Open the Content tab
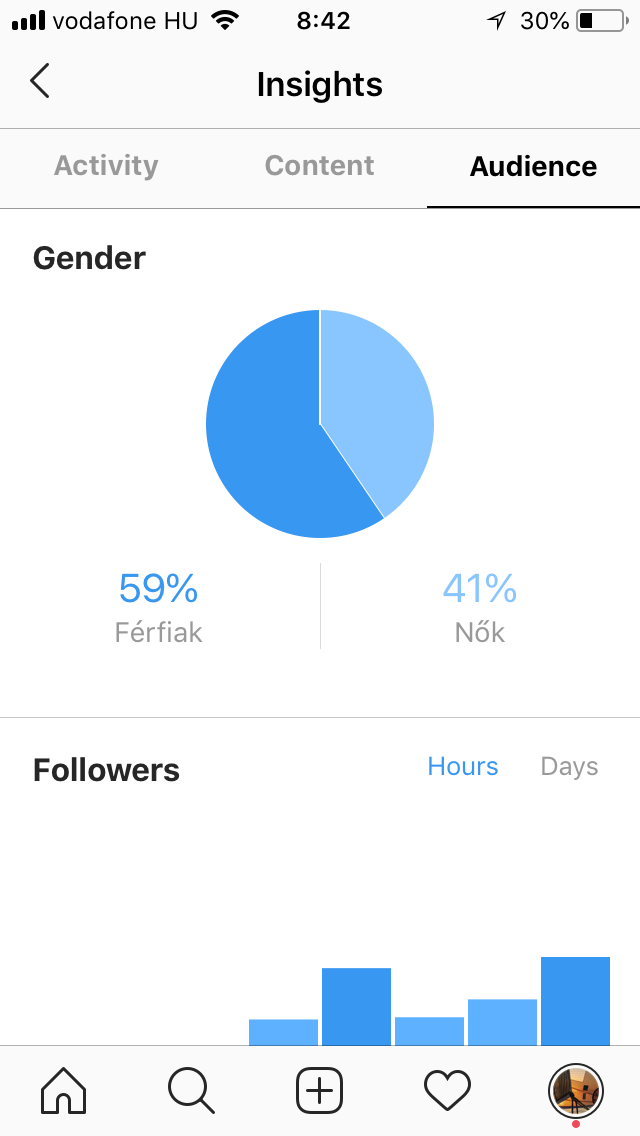The image size is (640, 1136). [x=318, y=166]
